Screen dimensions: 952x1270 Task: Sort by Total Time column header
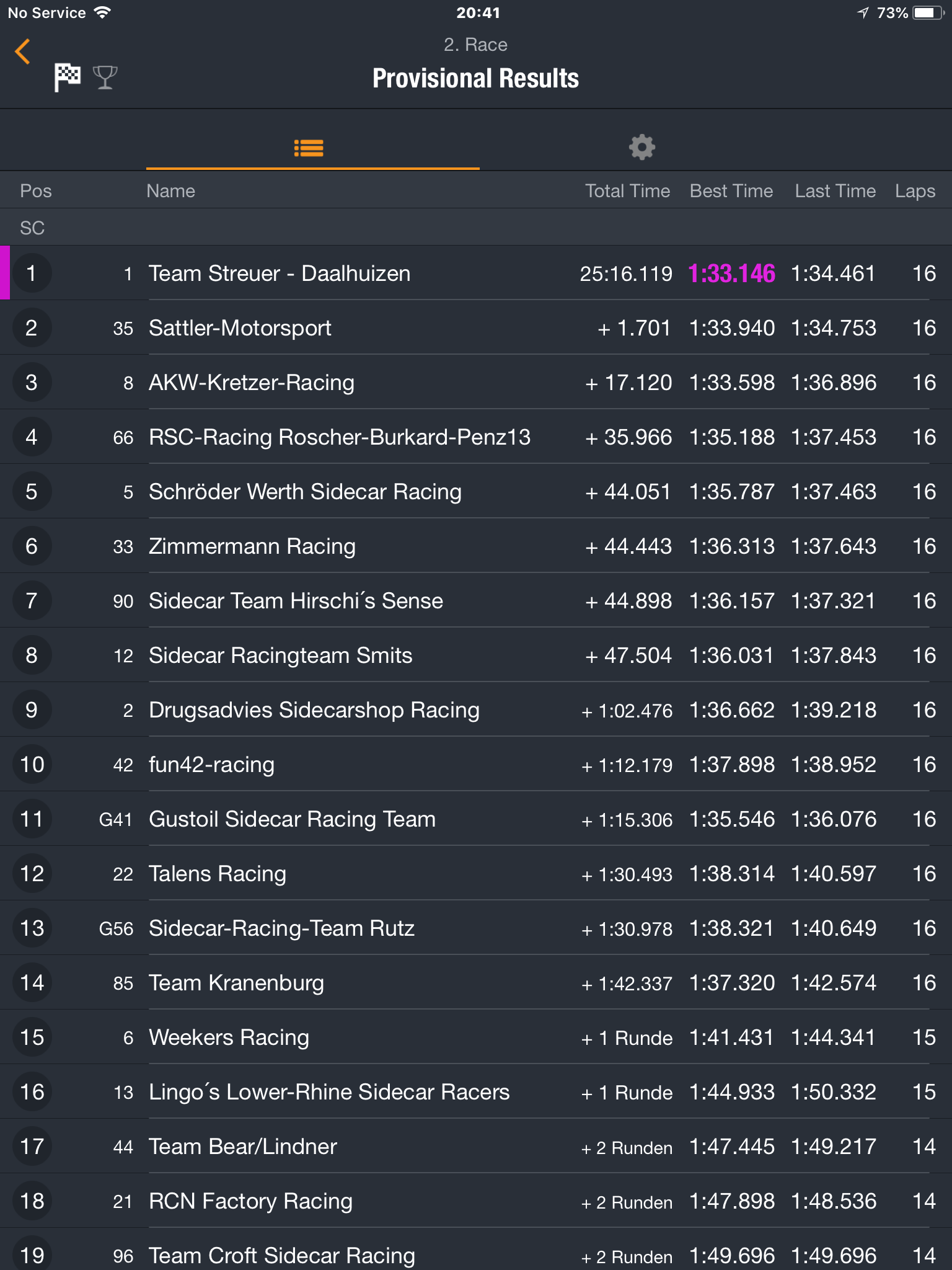pos(627,191)
